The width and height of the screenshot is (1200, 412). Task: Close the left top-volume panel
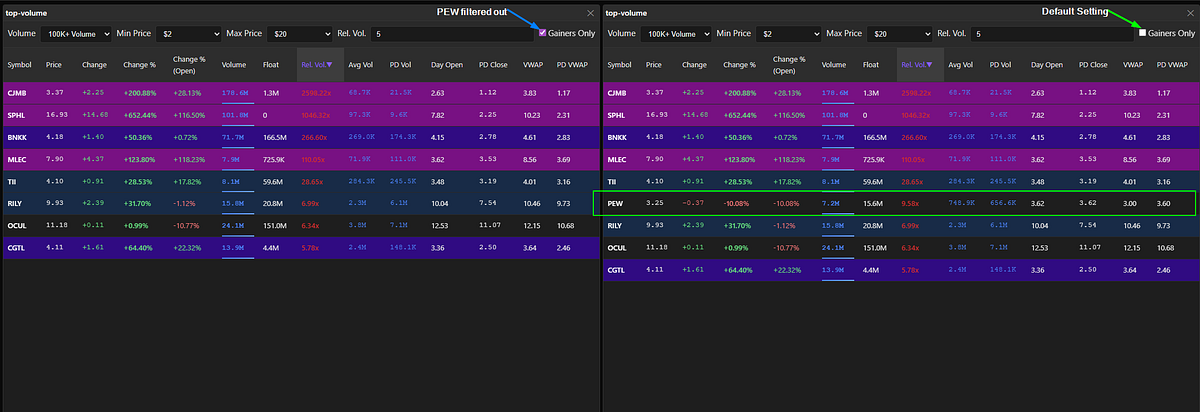point(589,13)
